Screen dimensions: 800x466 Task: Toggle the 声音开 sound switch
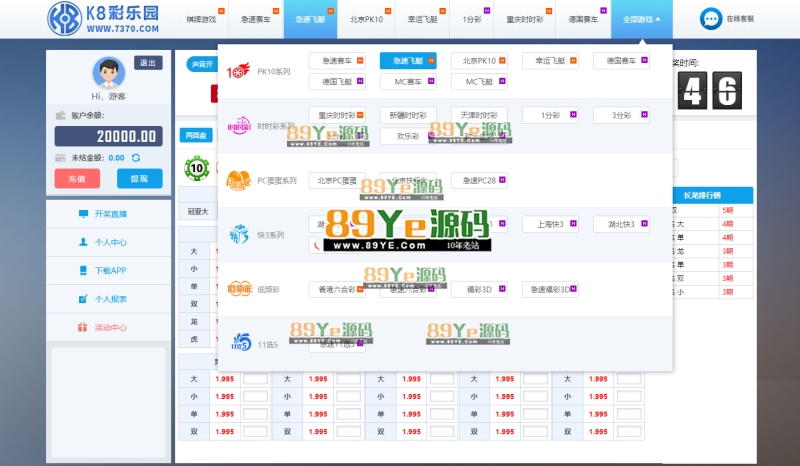coord(202,64)
